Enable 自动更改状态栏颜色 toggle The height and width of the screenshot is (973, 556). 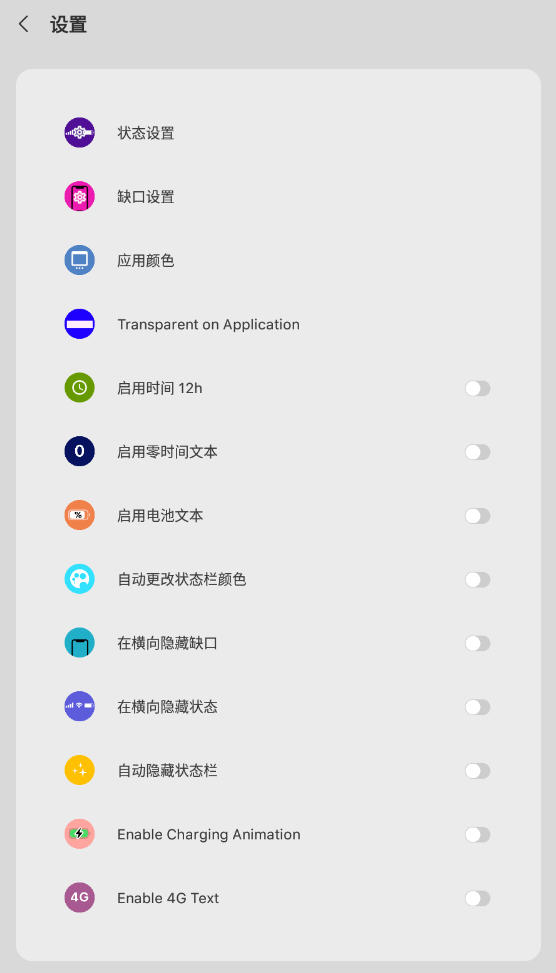coord(478,580)
